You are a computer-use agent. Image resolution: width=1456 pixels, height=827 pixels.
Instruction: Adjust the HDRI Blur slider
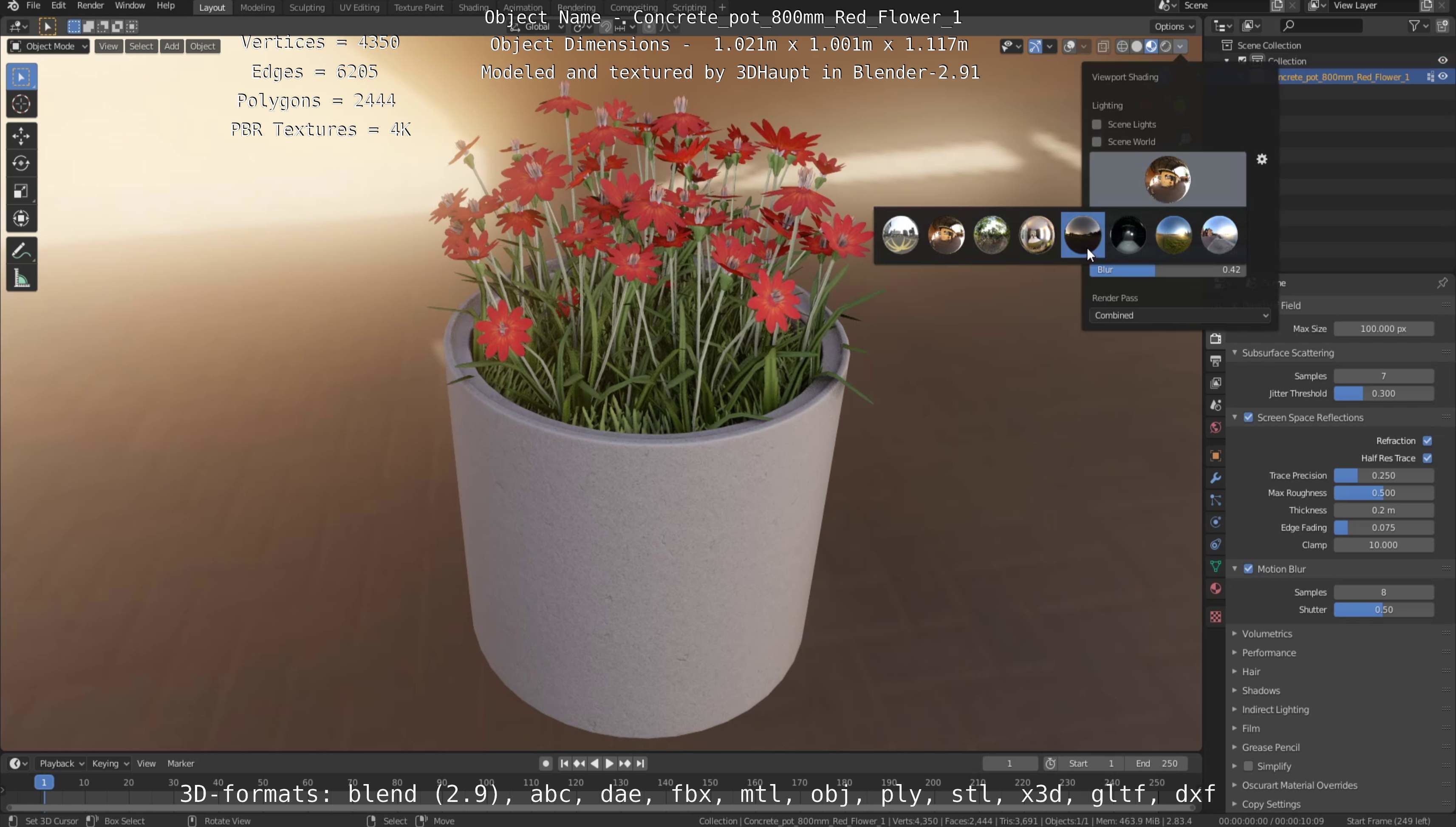(x=1167, y=270)
